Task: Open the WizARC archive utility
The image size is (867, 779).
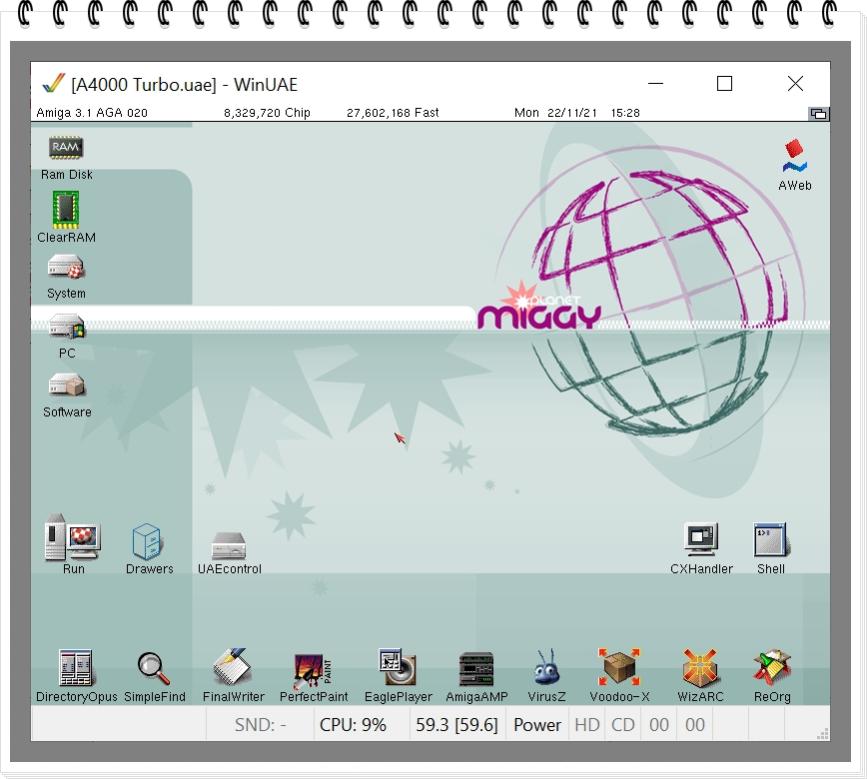Action: click(x=700, y=666)
